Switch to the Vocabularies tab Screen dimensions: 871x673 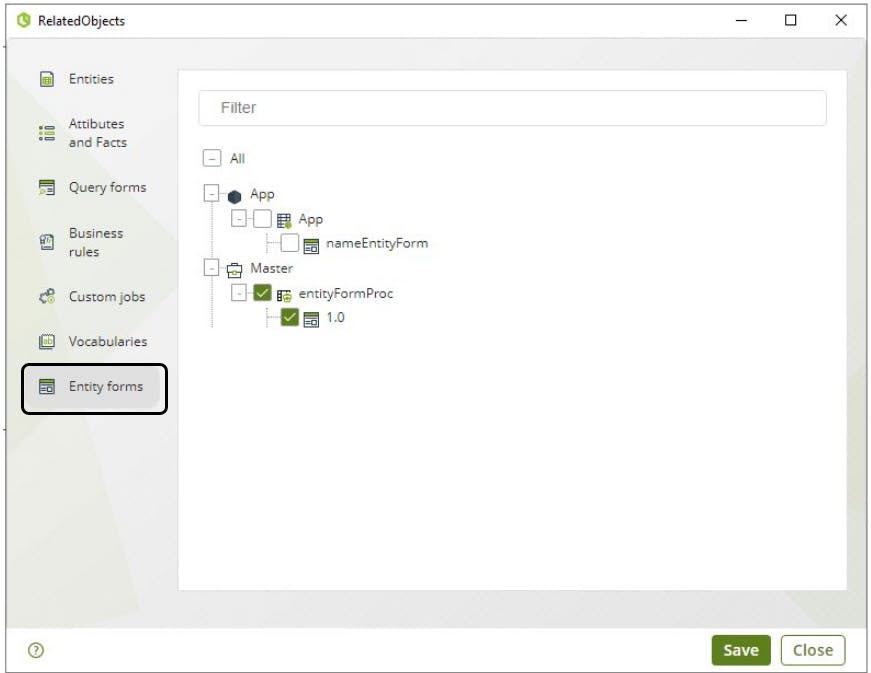pyautogui.click(x=107, y=342)
